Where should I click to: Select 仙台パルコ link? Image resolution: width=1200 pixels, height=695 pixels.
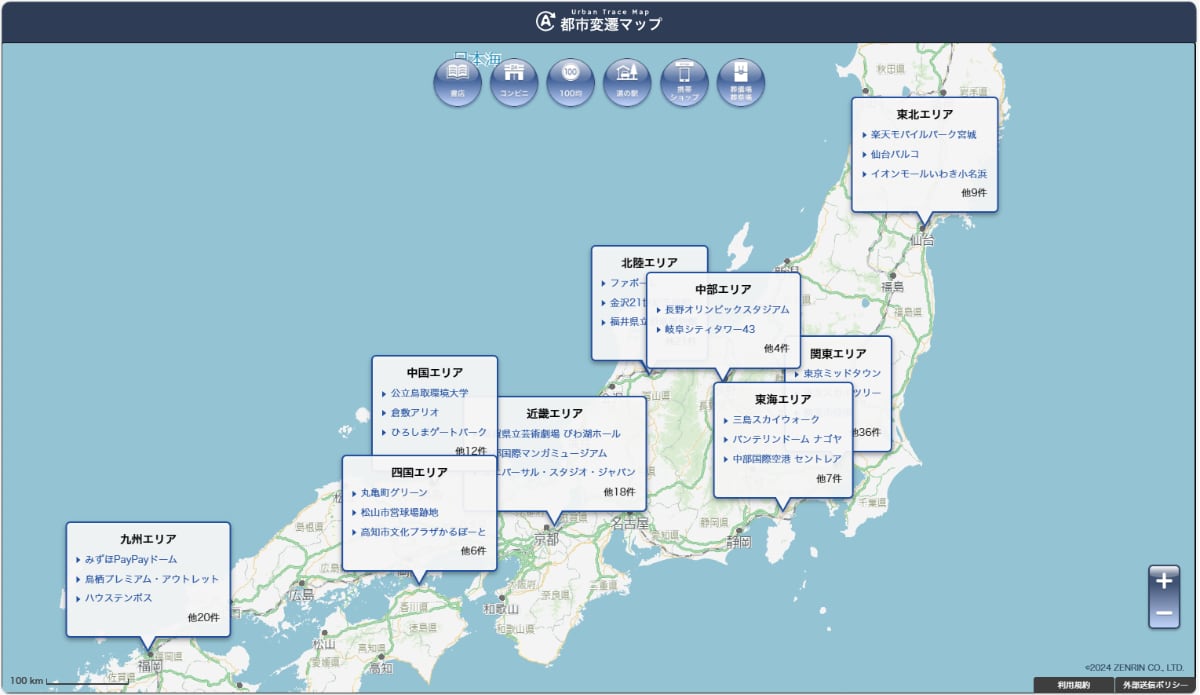point(895,154)
